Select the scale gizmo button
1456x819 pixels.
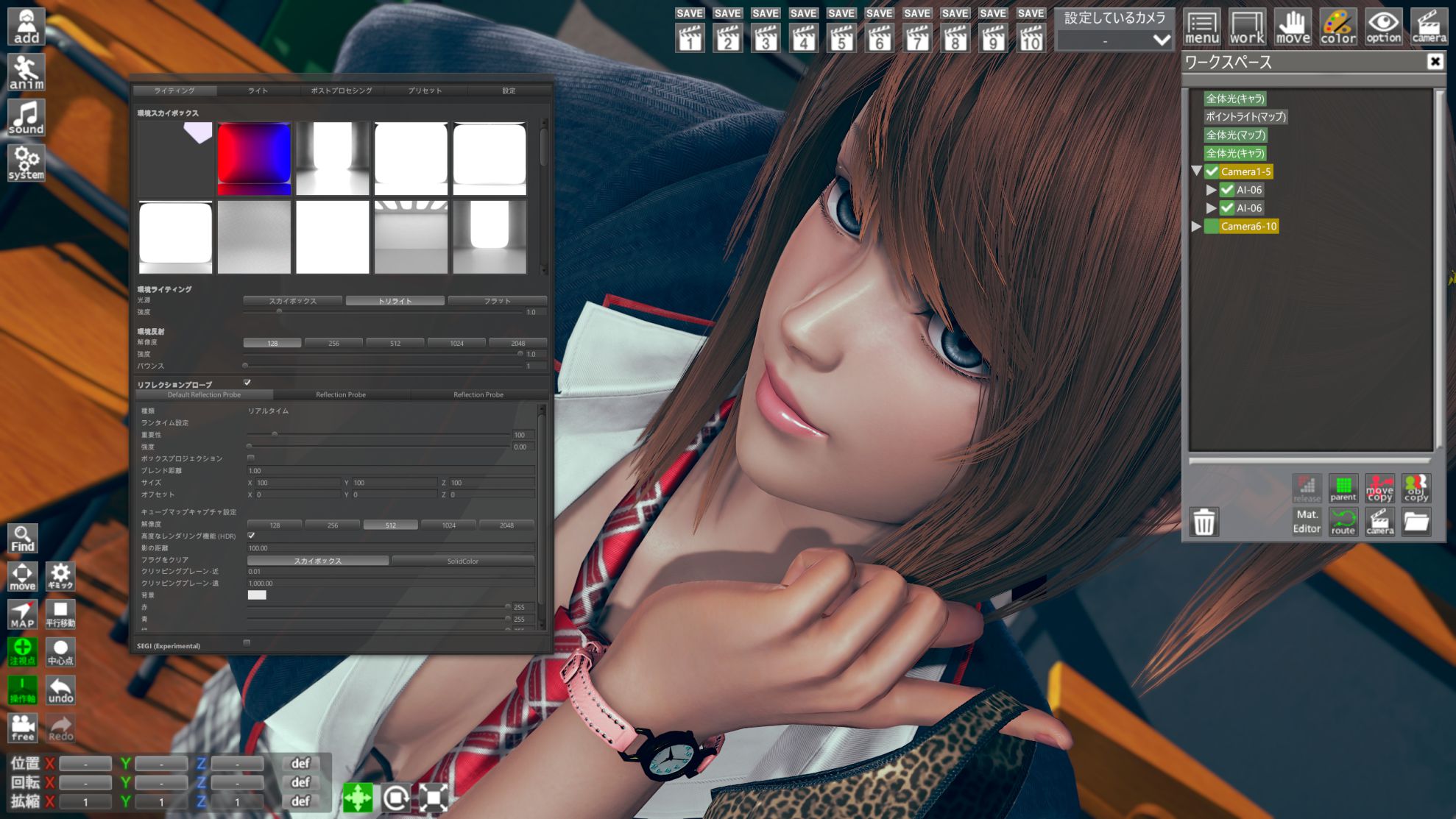point(434,798)
